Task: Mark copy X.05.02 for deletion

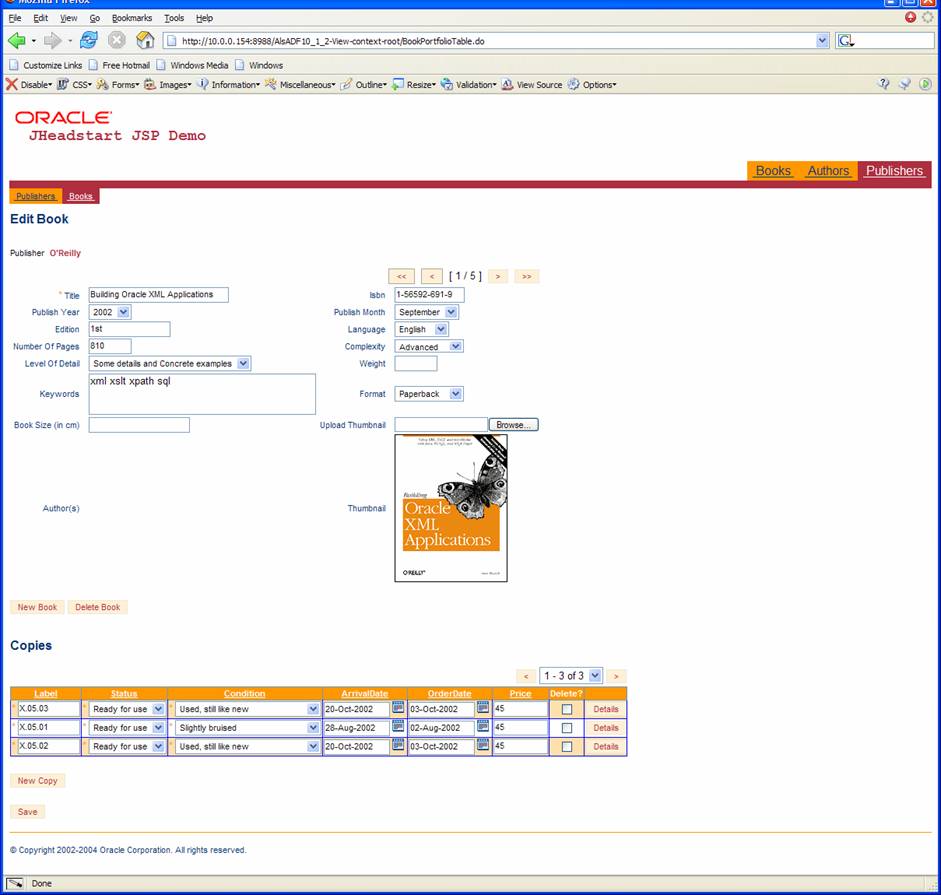Action: pos(567,747)
